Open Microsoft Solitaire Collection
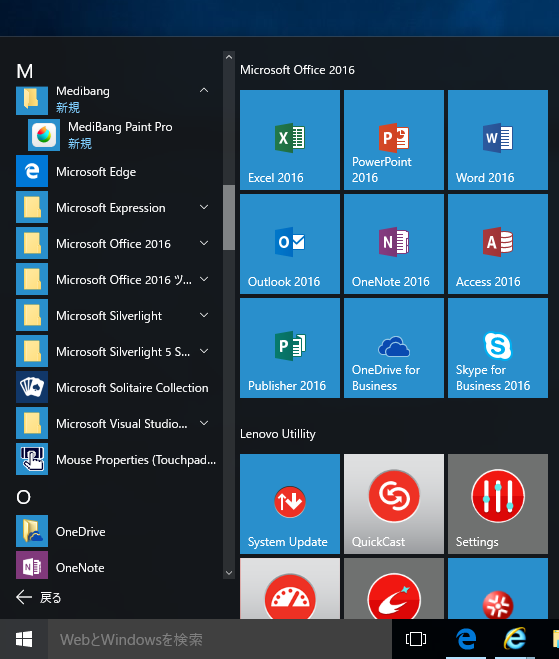 tap(117, 387)
